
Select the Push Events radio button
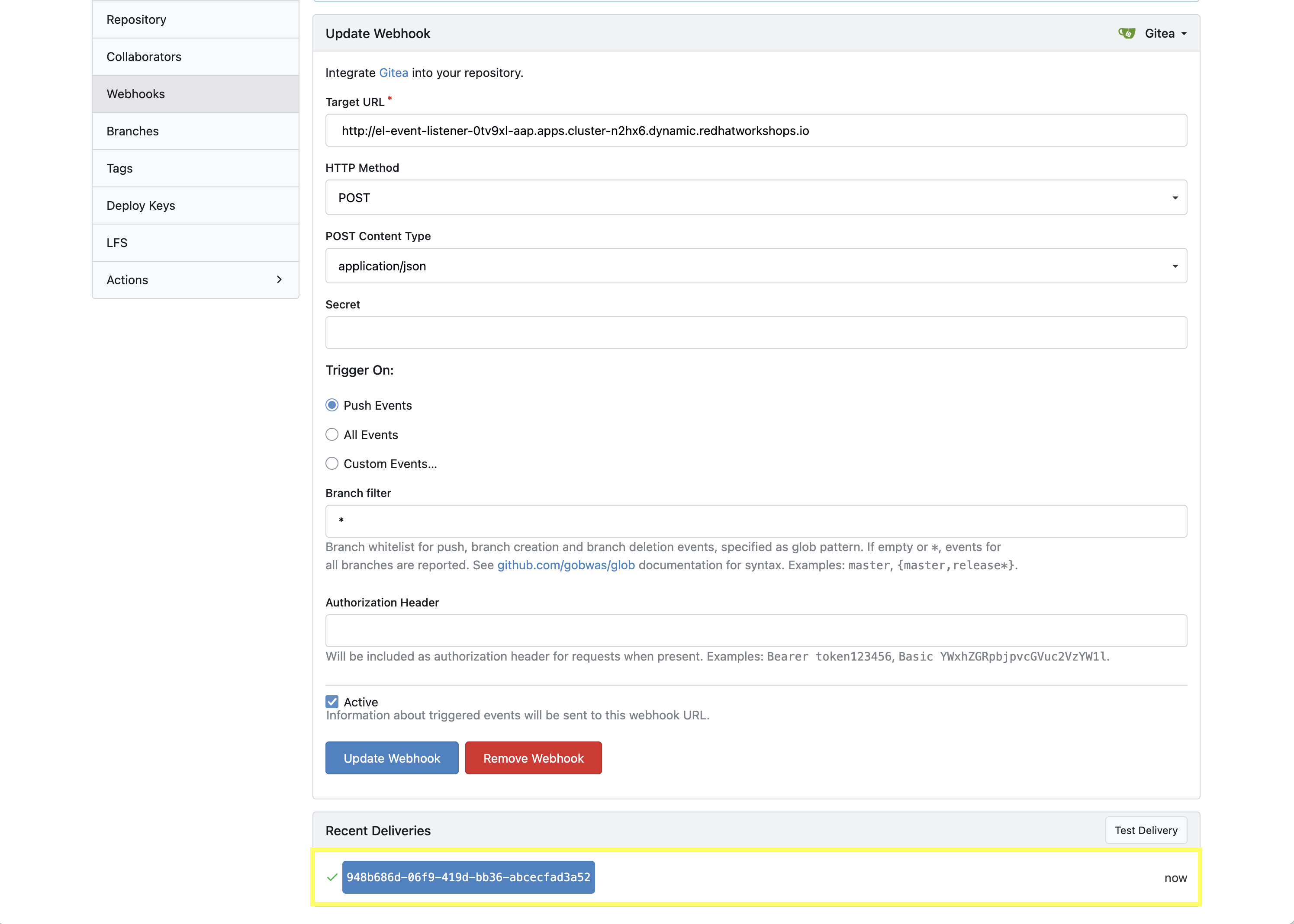coord(332,404)
